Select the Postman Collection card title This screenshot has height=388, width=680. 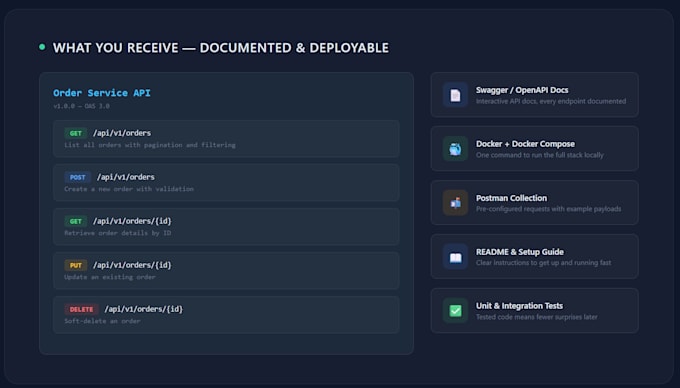coord(511,198)
